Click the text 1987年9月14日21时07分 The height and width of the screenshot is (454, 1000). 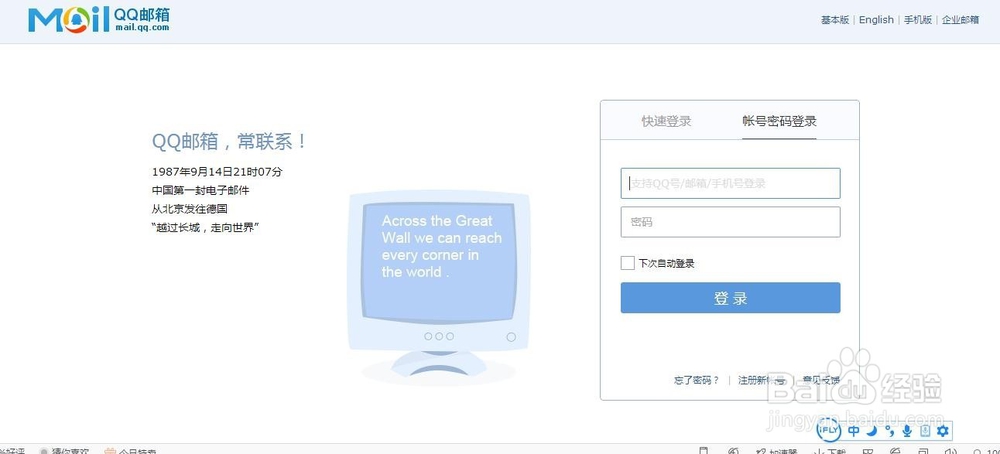217,172
